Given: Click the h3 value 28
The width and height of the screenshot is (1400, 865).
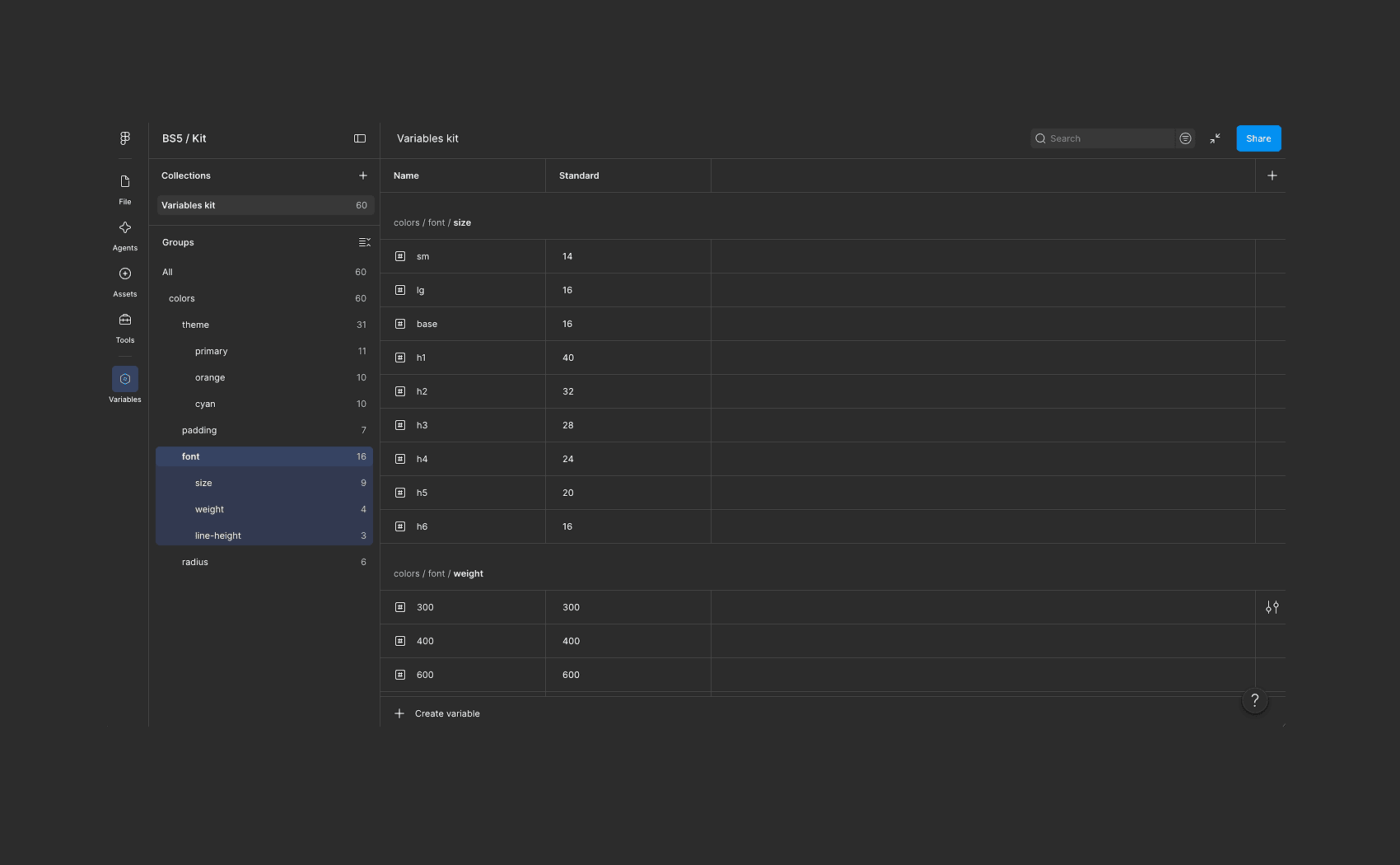Looking at the screenshot, I should (x=568, y=425).
